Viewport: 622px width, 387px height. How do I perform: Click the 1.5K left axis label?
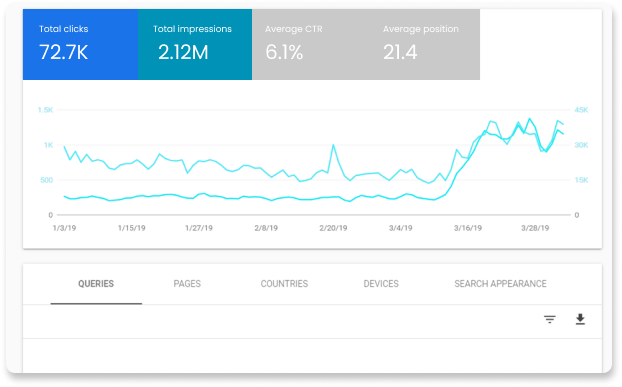click(45, 110)
